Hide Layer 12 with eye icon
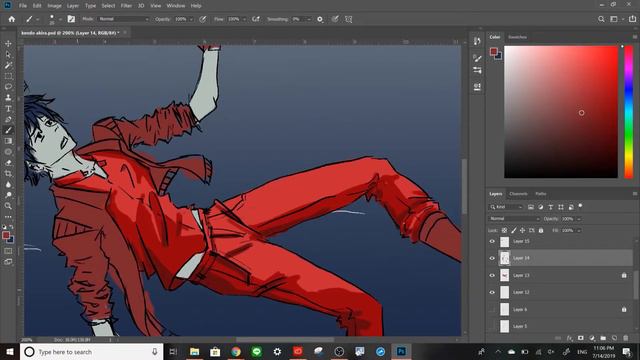 click(x=492, y=292)
